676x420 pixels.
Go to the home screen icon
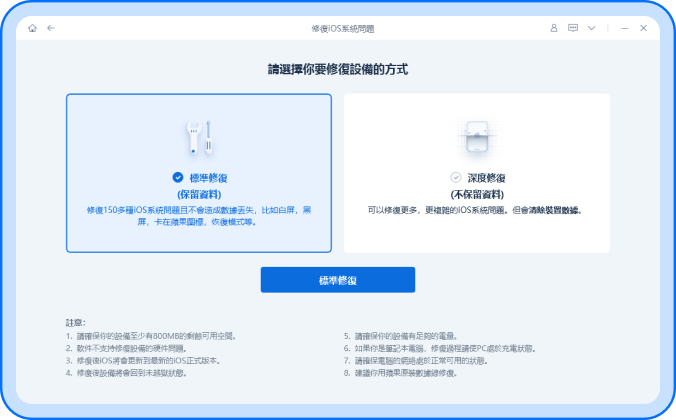33,28
